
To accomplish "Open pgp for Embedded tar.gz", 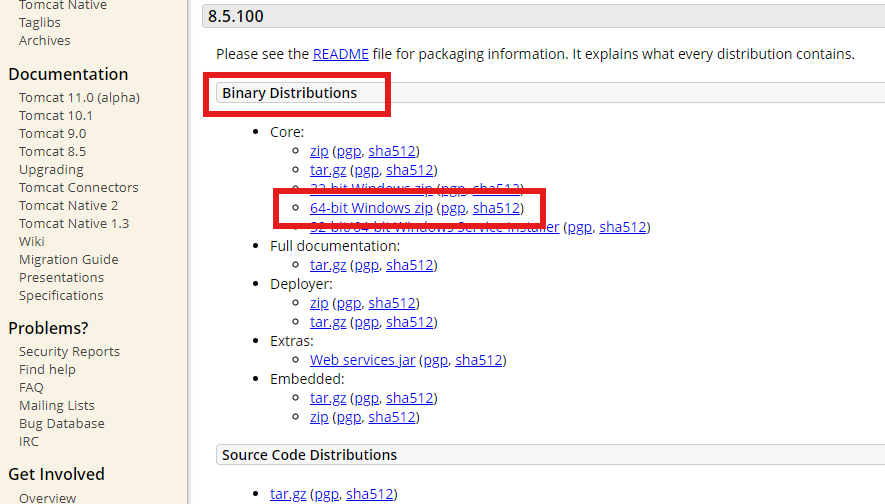I will pyautogui.click(x=366, y=398).
